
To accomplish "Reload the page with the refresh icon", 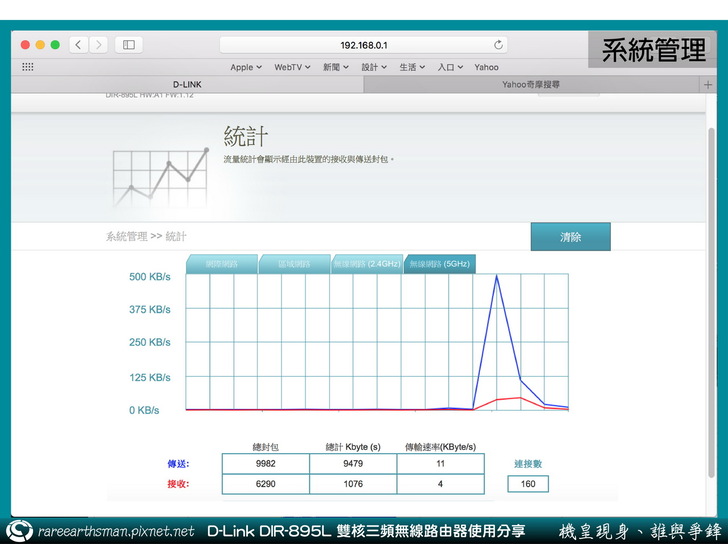I will [498, 45].
